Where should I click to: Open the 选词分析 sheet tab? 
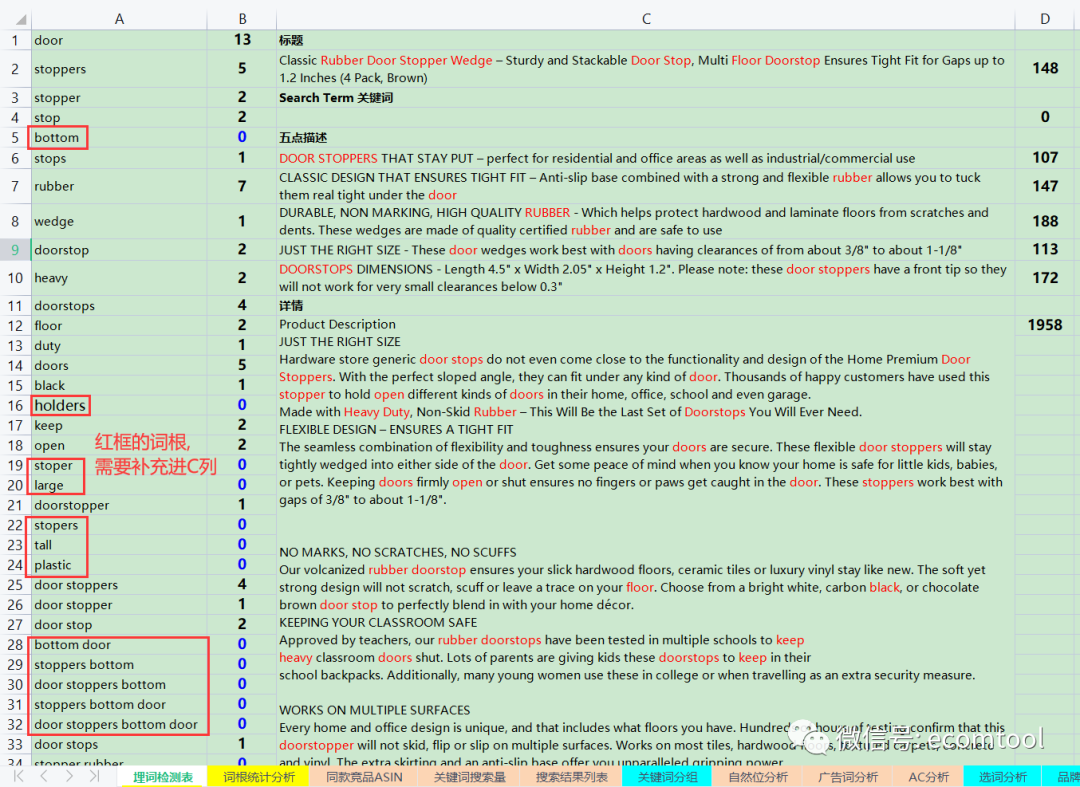[1003, 777]
